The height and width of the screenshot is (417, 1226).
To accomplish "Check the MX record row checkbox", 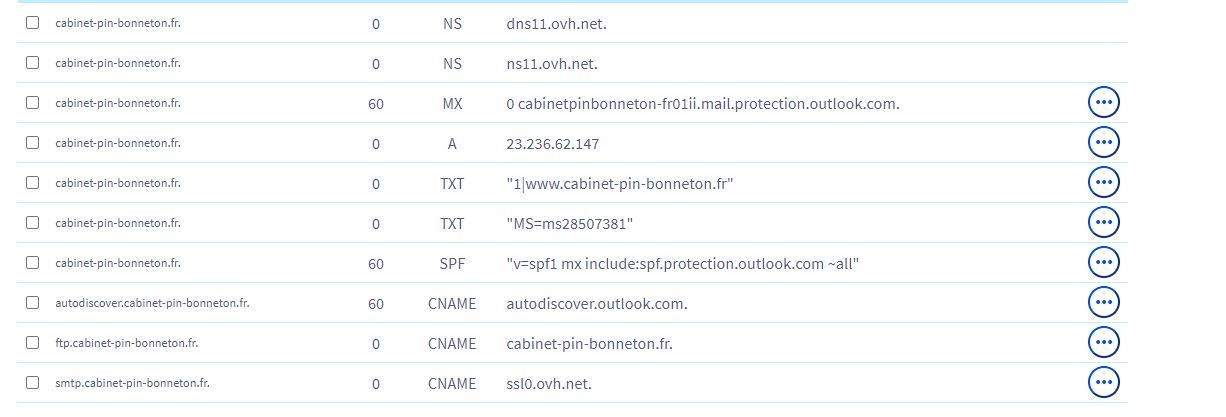I will coord(33,102).
